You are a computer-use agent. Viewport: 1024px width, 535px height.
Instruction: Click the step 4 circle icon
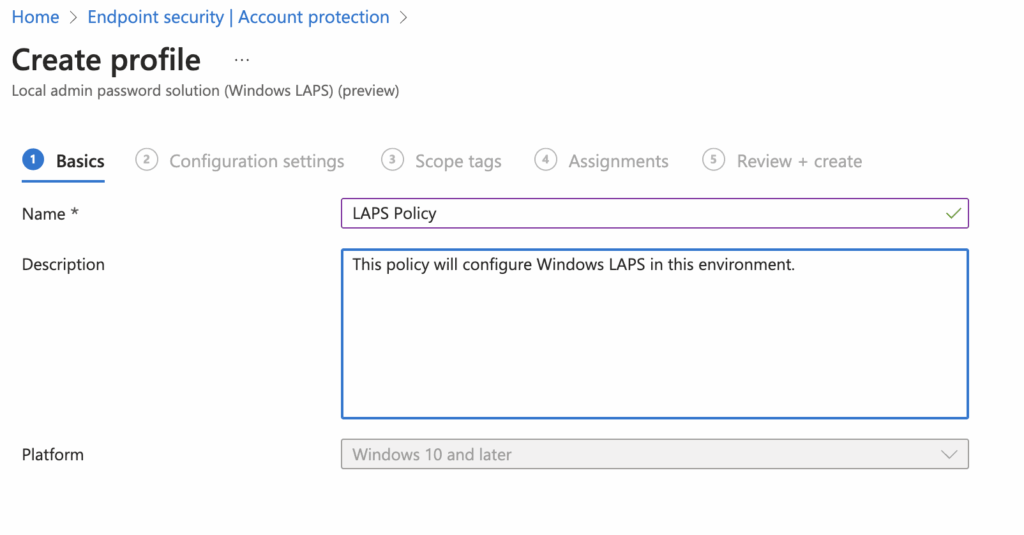(x=545, y=160)
